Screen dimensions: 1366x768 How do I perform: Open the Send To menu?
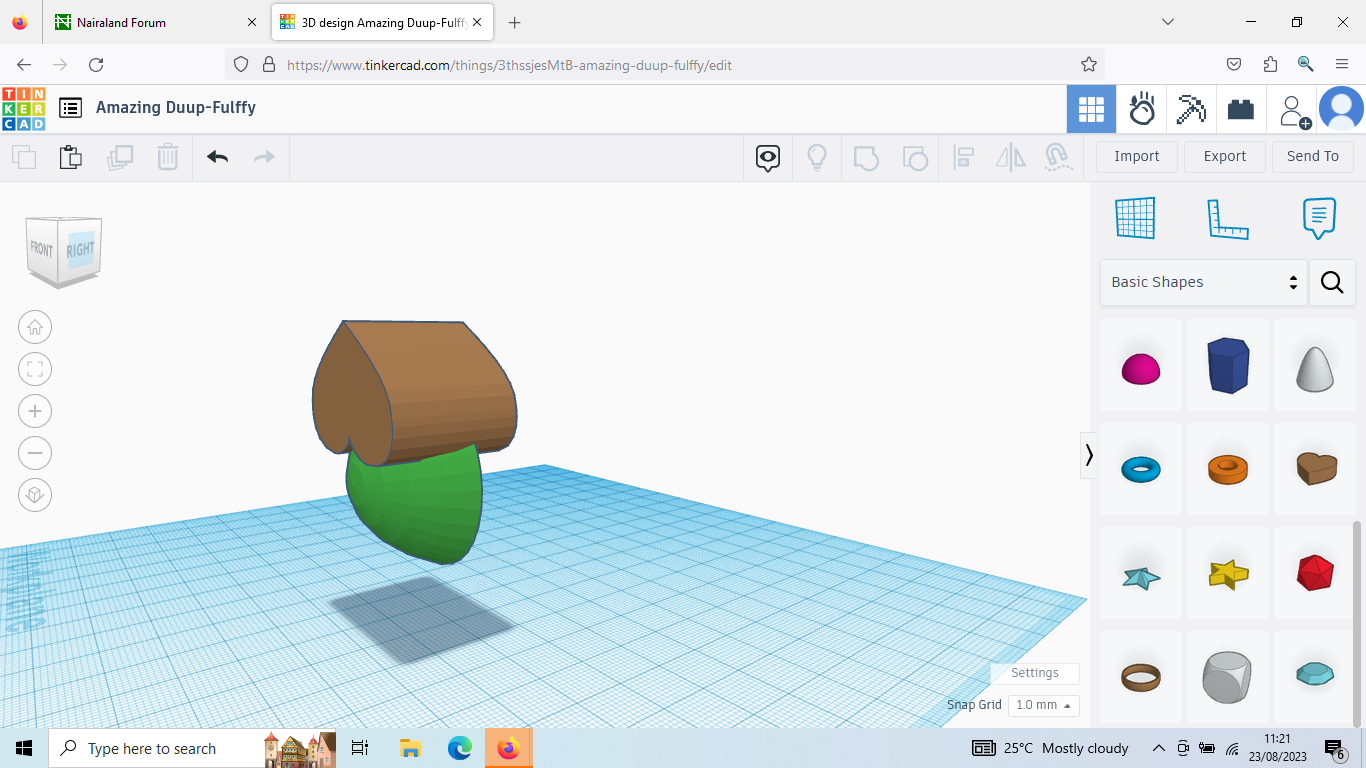tap(1312, 156)
